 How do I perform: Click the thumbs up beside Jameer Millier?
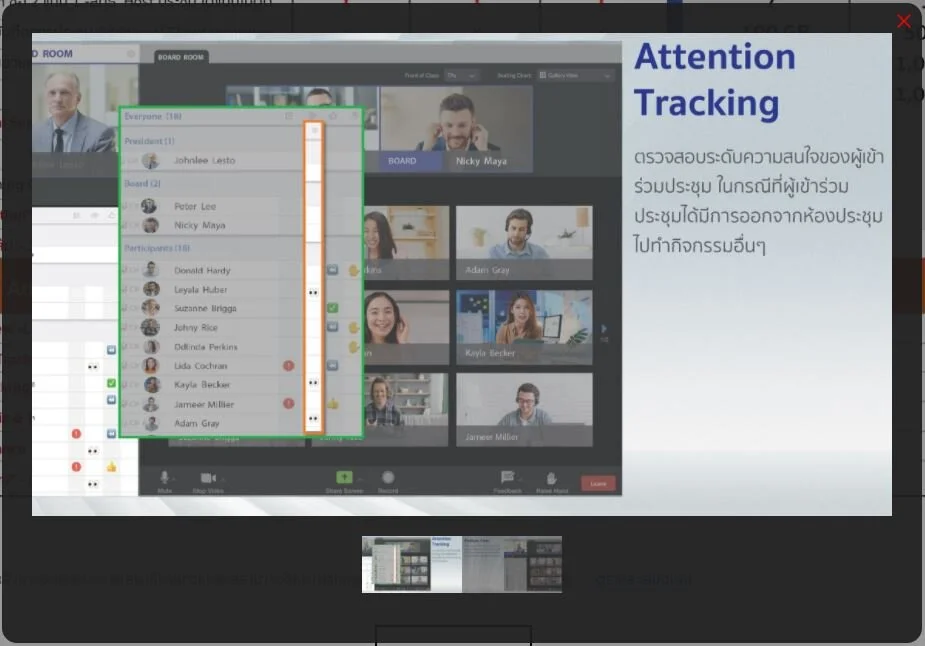333,404
